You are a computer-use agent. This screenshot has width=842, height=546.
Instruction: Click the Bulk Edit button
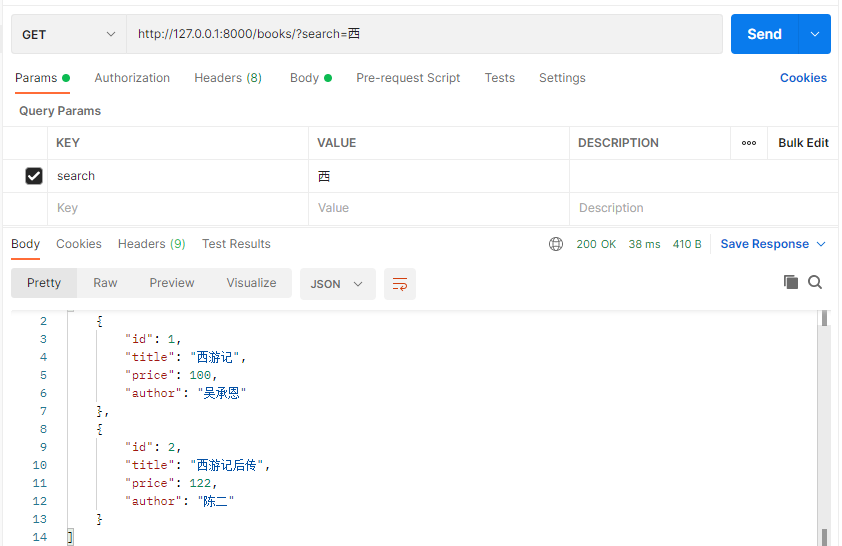click(x=803, y=143)
